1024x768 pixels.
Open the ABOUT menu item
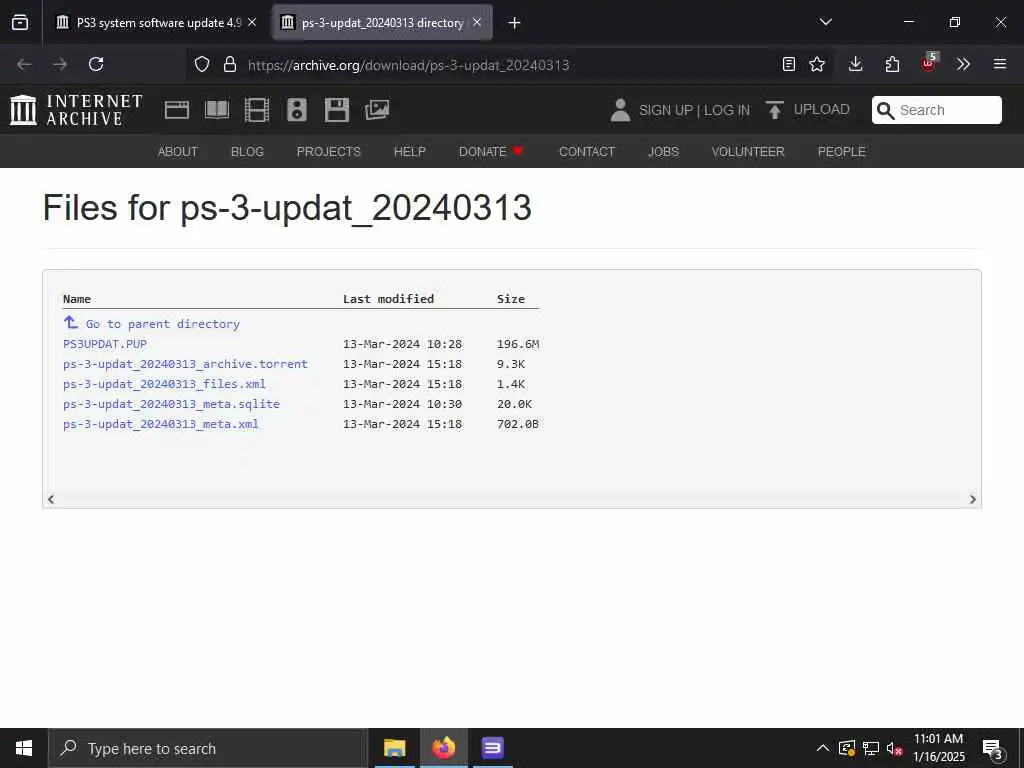178,152
